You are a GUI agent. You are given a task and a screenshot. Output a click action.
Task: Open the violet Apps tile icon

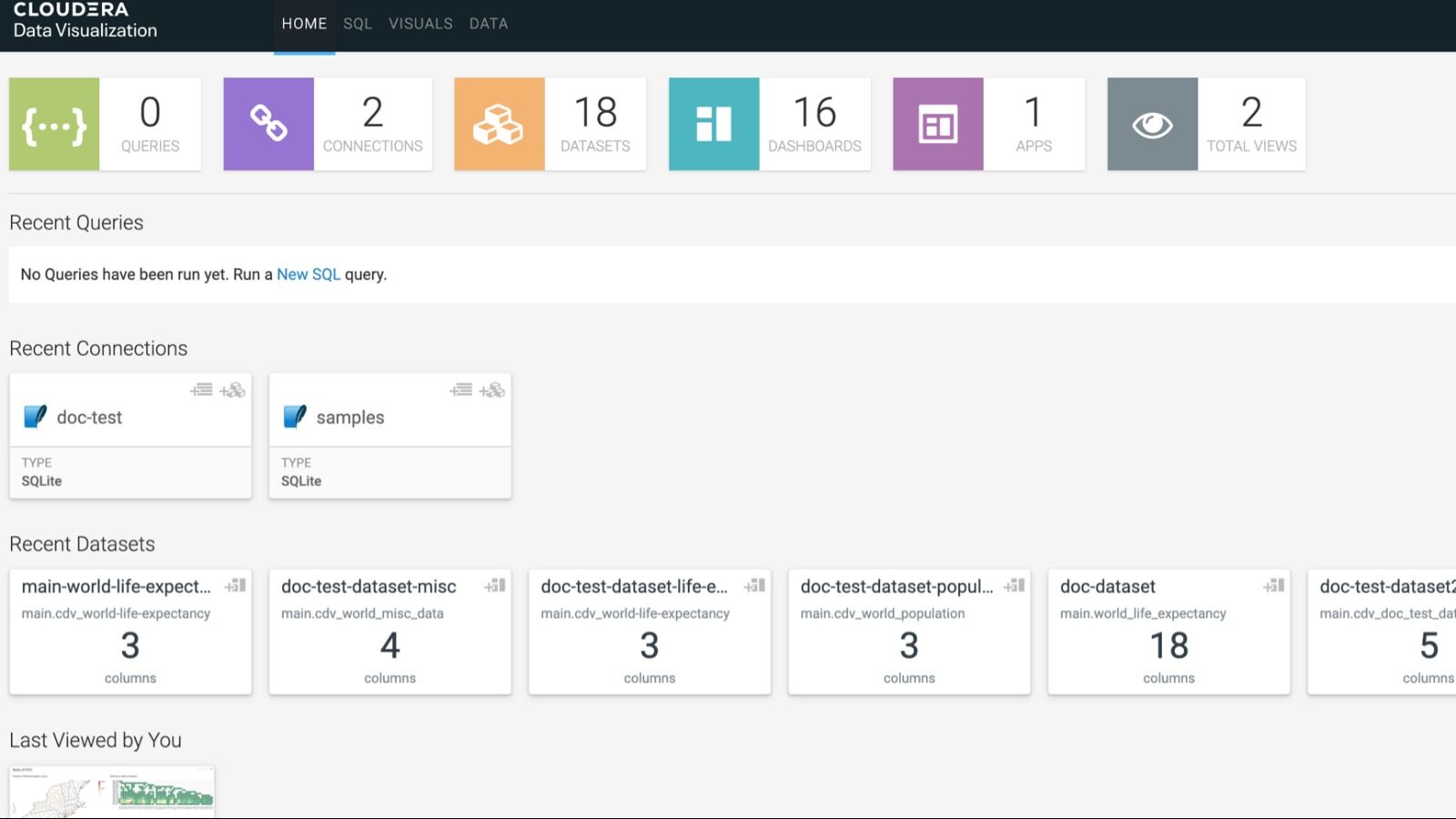938,124
